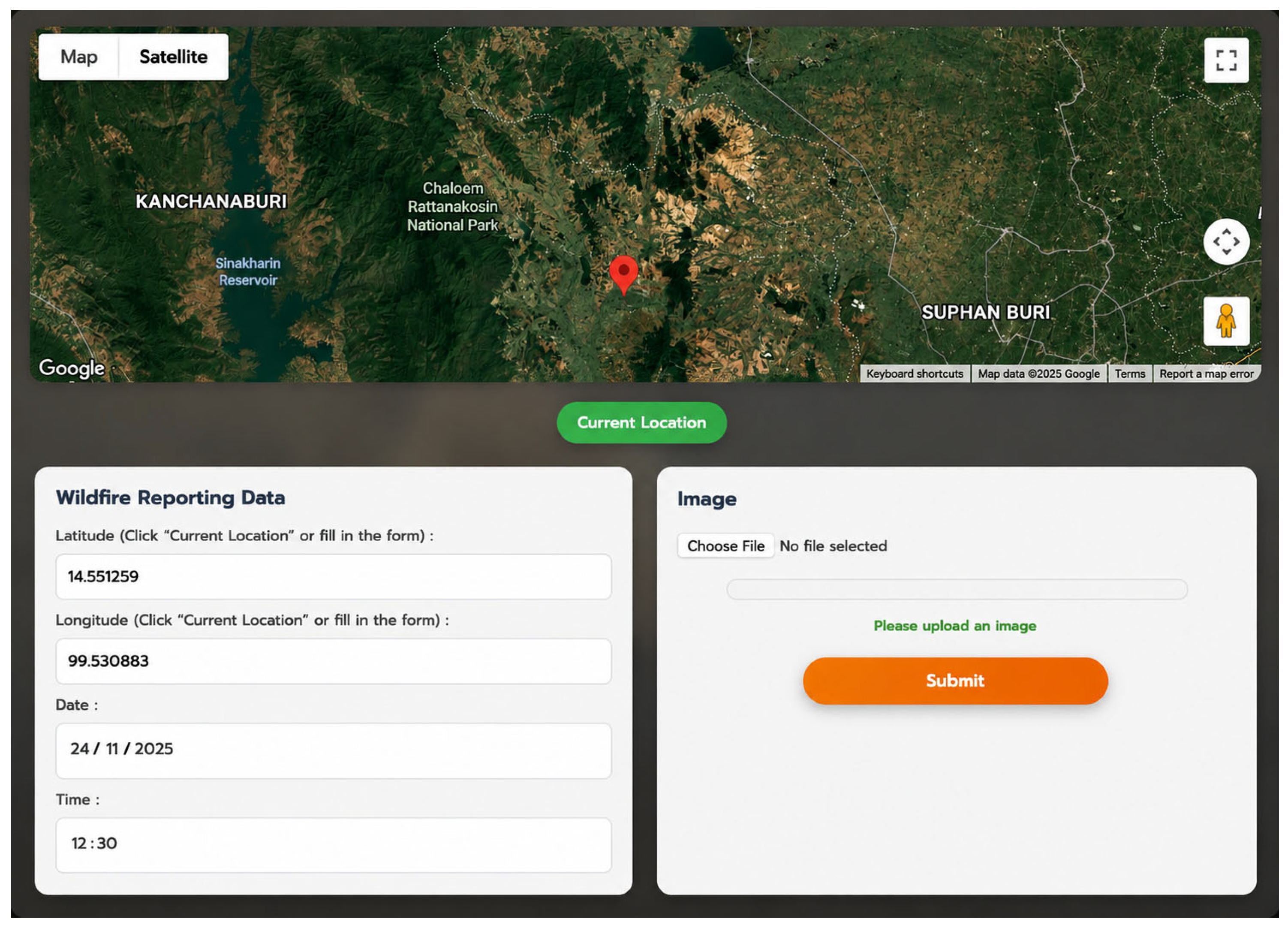Click the Street View pegman icon
Image resolution: width=1288 pixels, height=928 pixels.
[1226, 321]
